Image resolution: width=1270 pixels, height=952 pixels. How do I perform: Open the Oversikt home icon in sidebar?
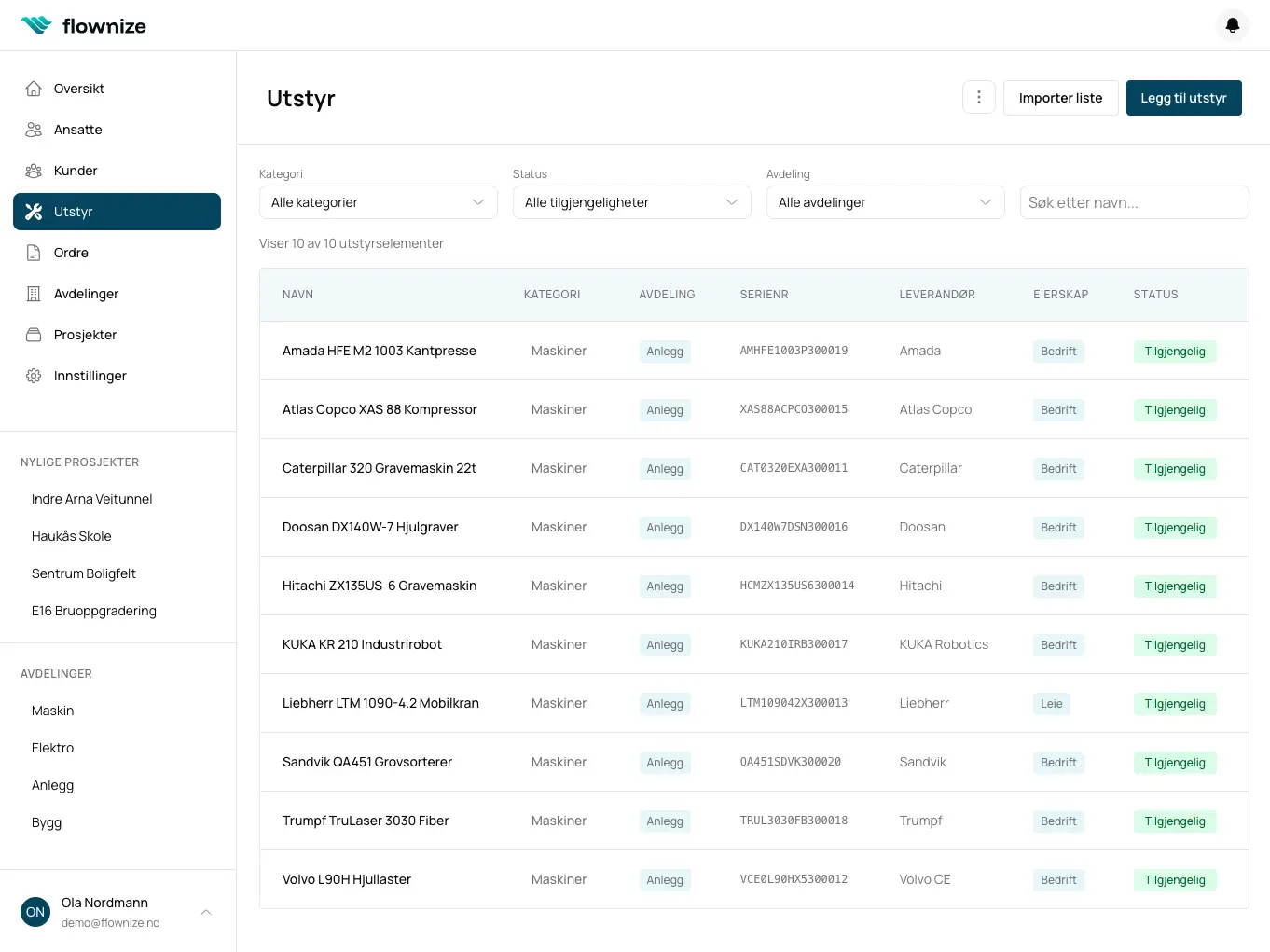click(x=34, y=88)
